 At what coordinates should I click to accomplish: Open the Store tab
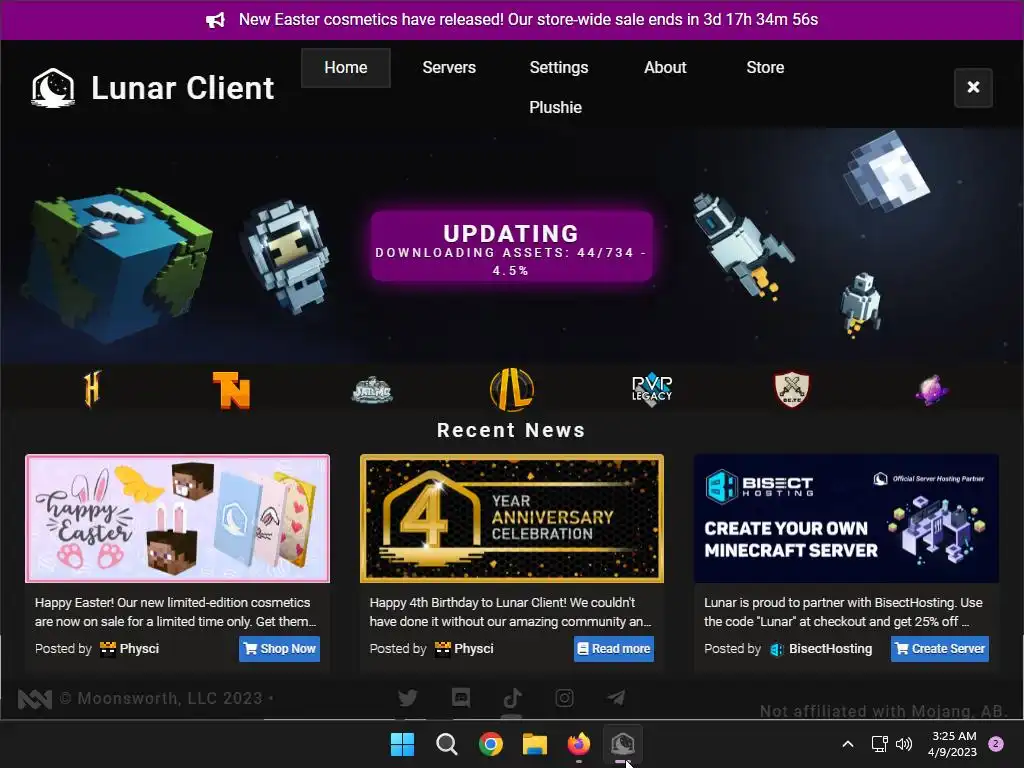click(765, 68)
